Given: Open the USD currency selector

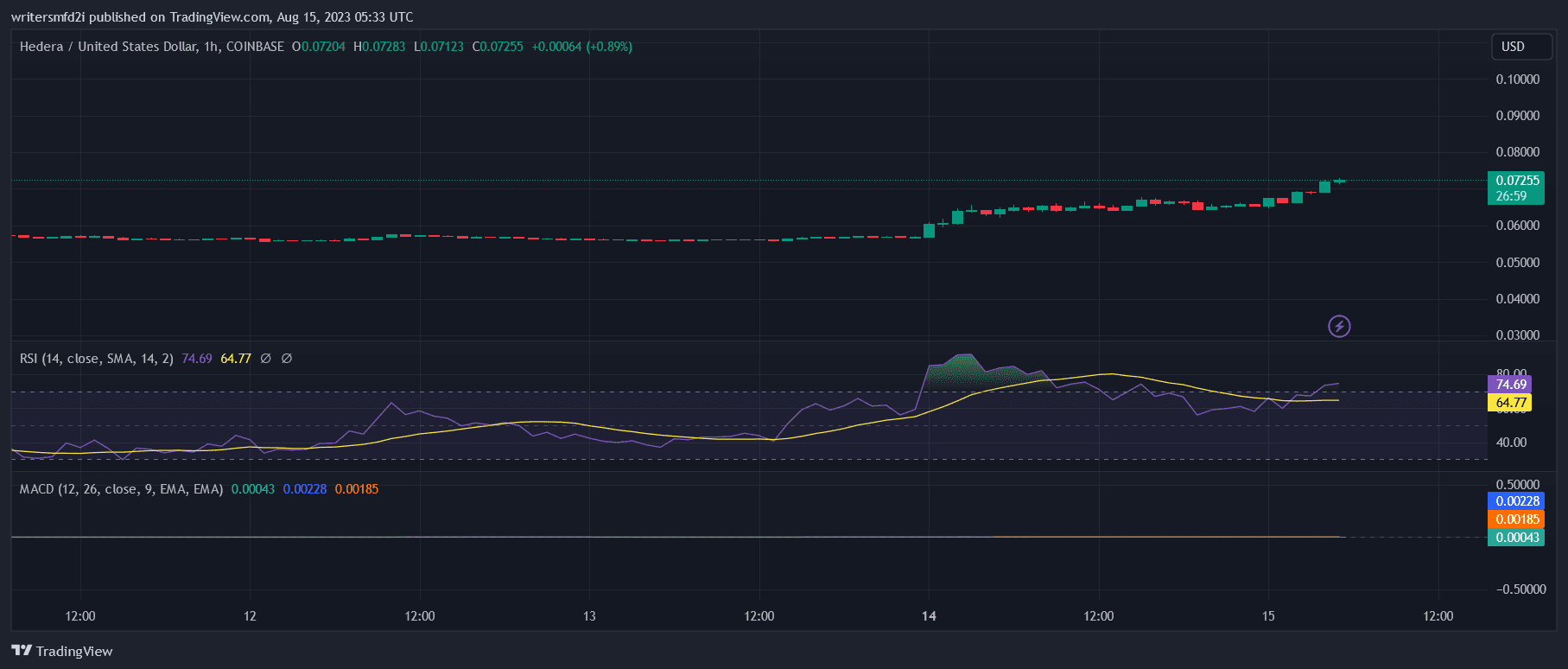Looking at the screenshot, I should (x=1520, y=47).
